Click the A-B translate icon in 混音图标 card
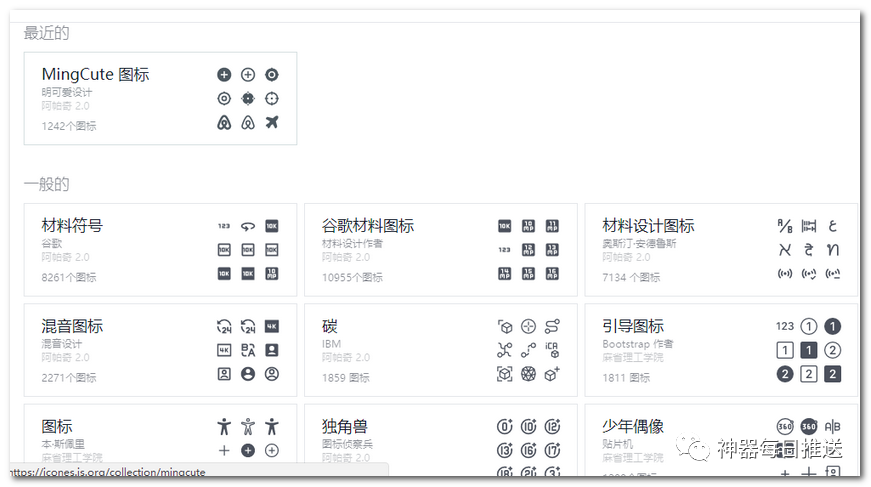The width and height of the screenshot is (871, 487). (248, 350)
